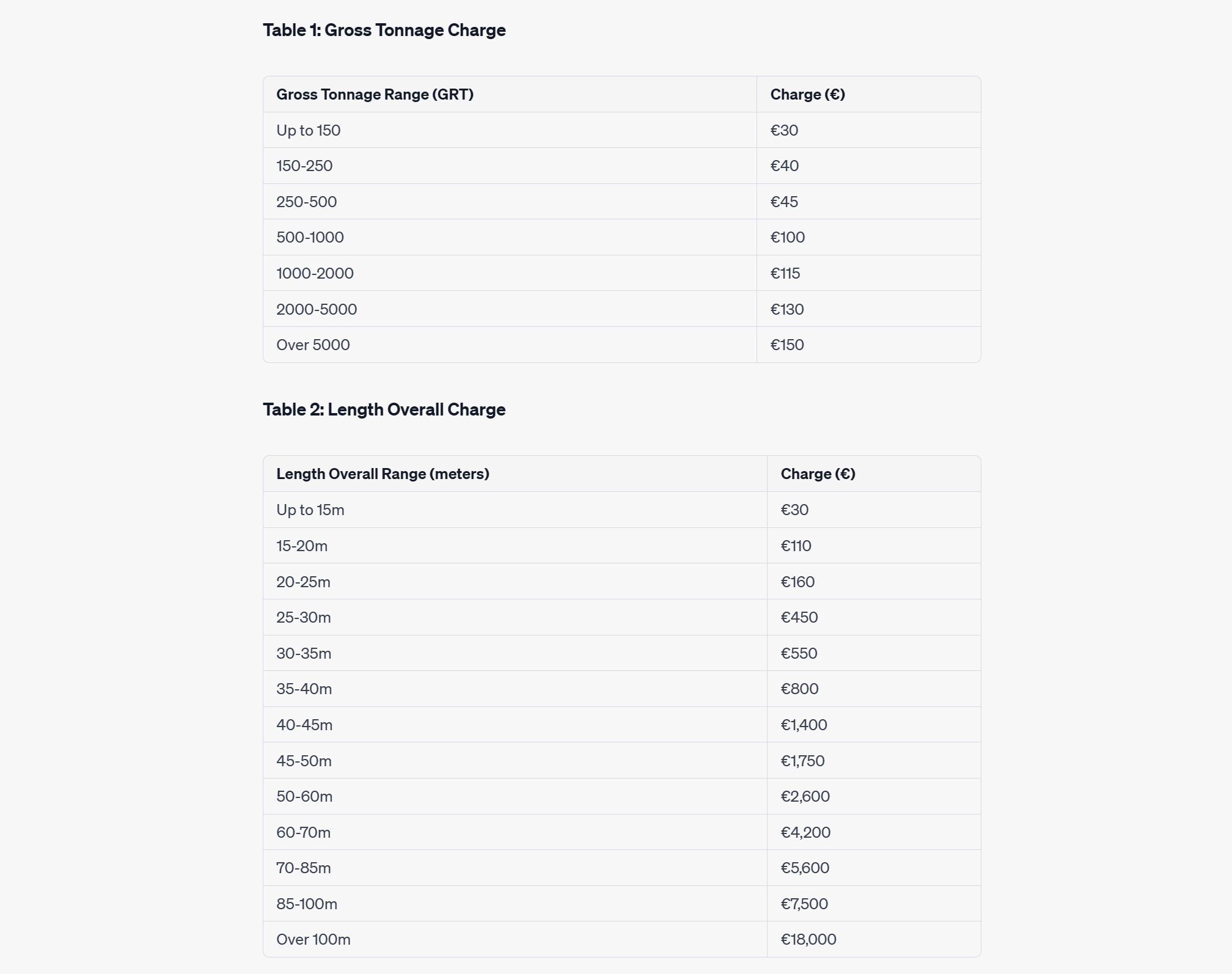Select the €7,500 charge value
Screen dimensions: 1232x974
tap(804, 904)
